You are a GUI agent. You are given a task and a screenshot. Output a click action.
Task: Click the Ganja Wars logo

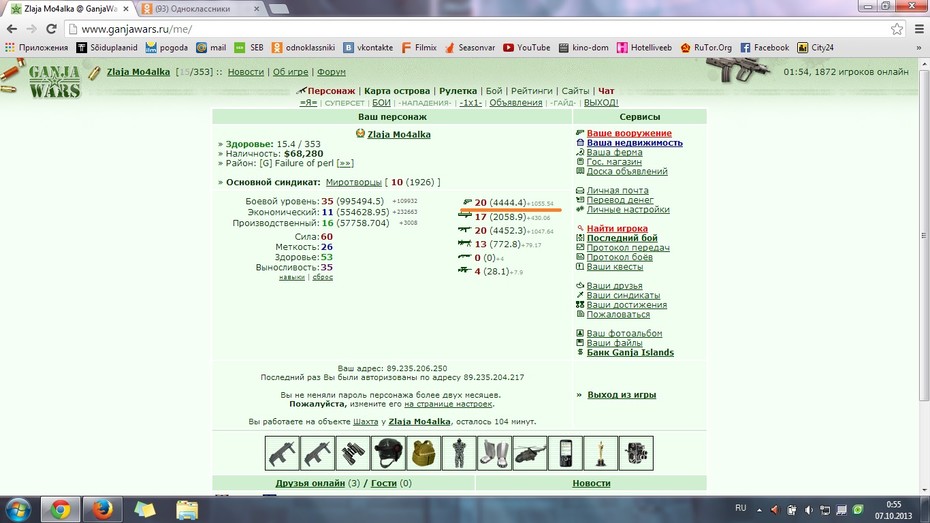(53, 82)
